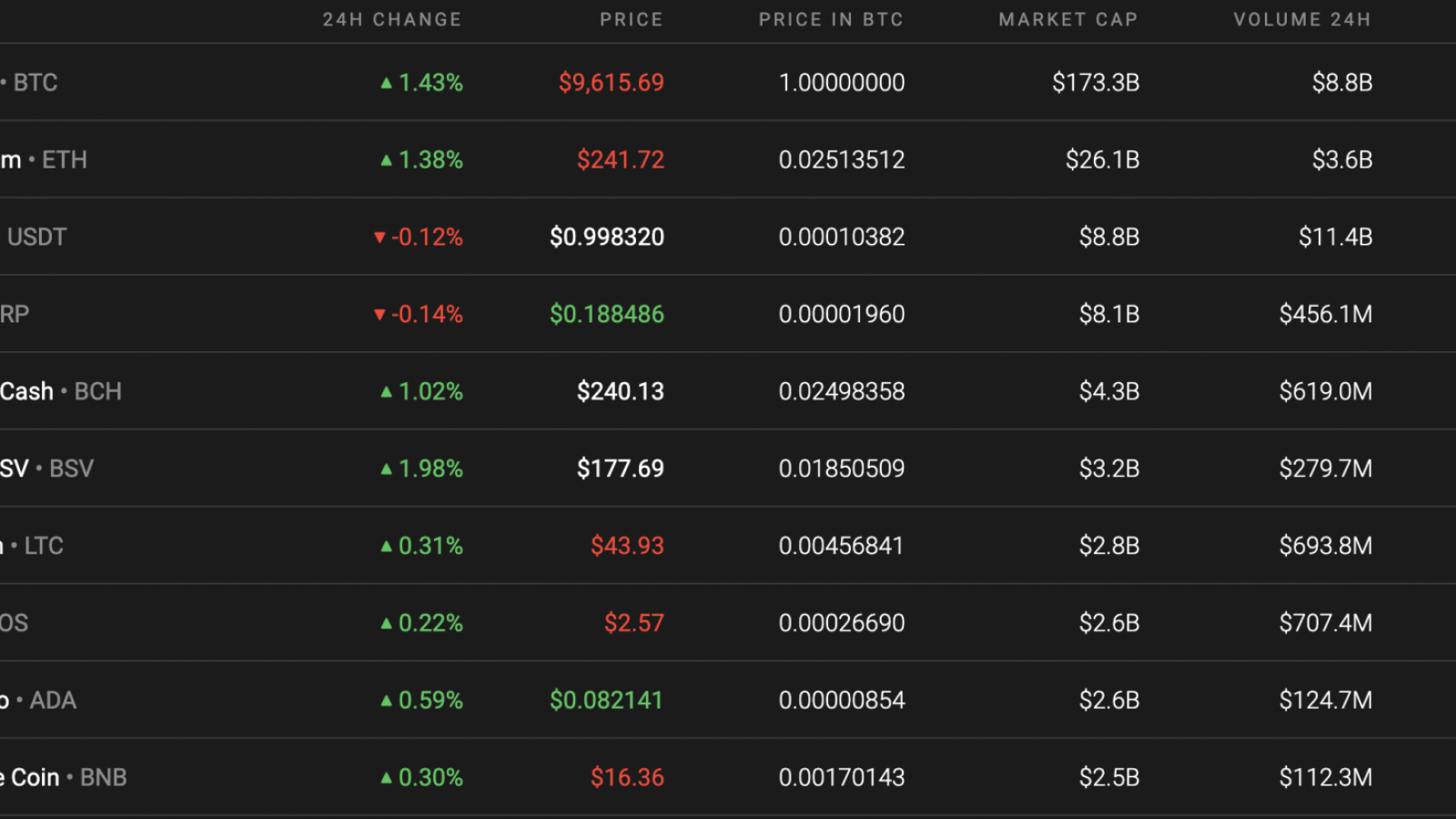The image size is (1456, 819).
Task: Open the BSV coin row label
Action: click(71, 469)
